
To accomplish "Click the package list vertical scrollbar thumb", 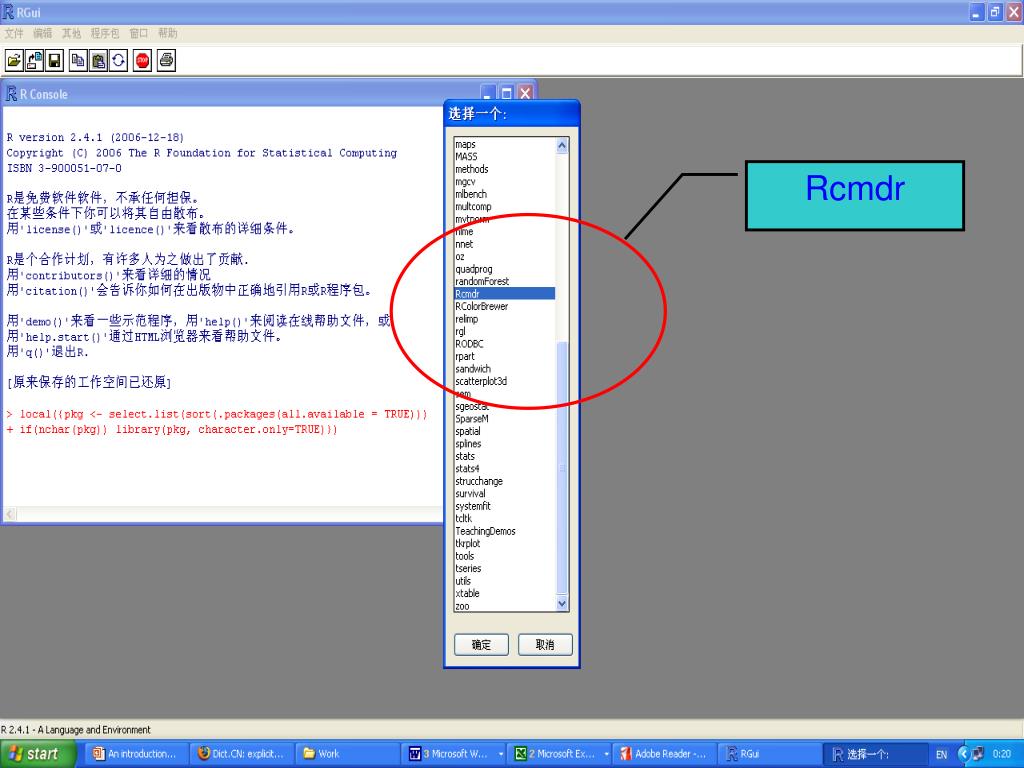I will click(562, 468).
